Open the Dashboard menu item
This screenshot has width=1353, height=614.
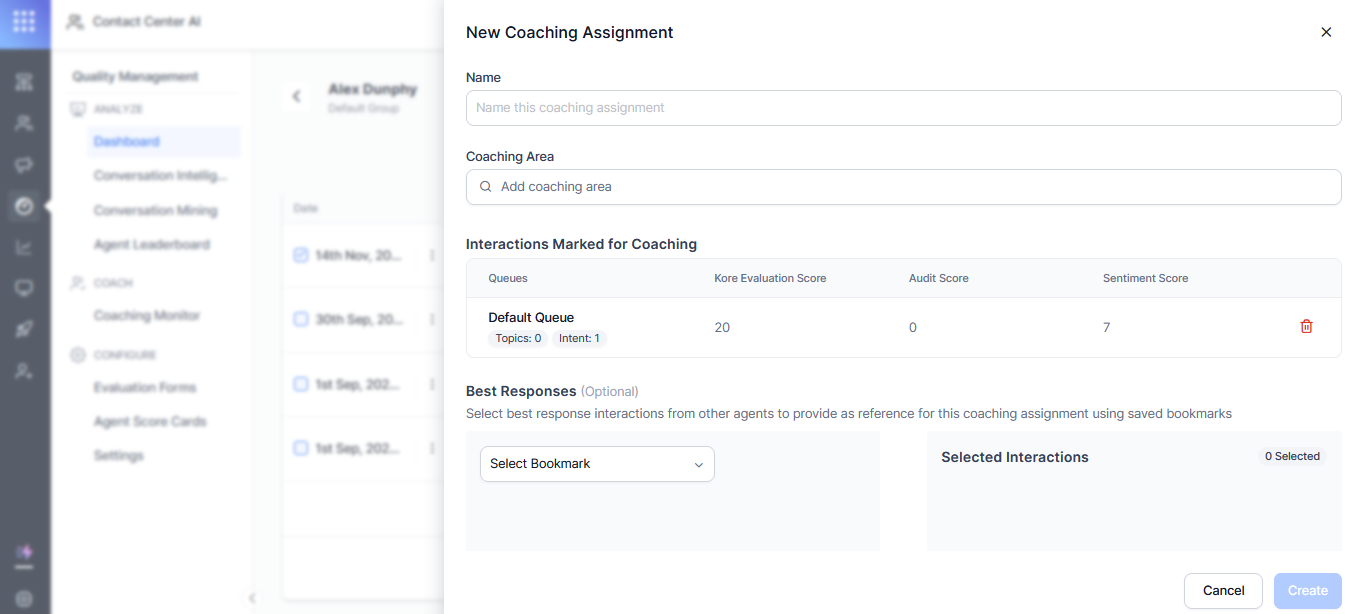point(126,141)
